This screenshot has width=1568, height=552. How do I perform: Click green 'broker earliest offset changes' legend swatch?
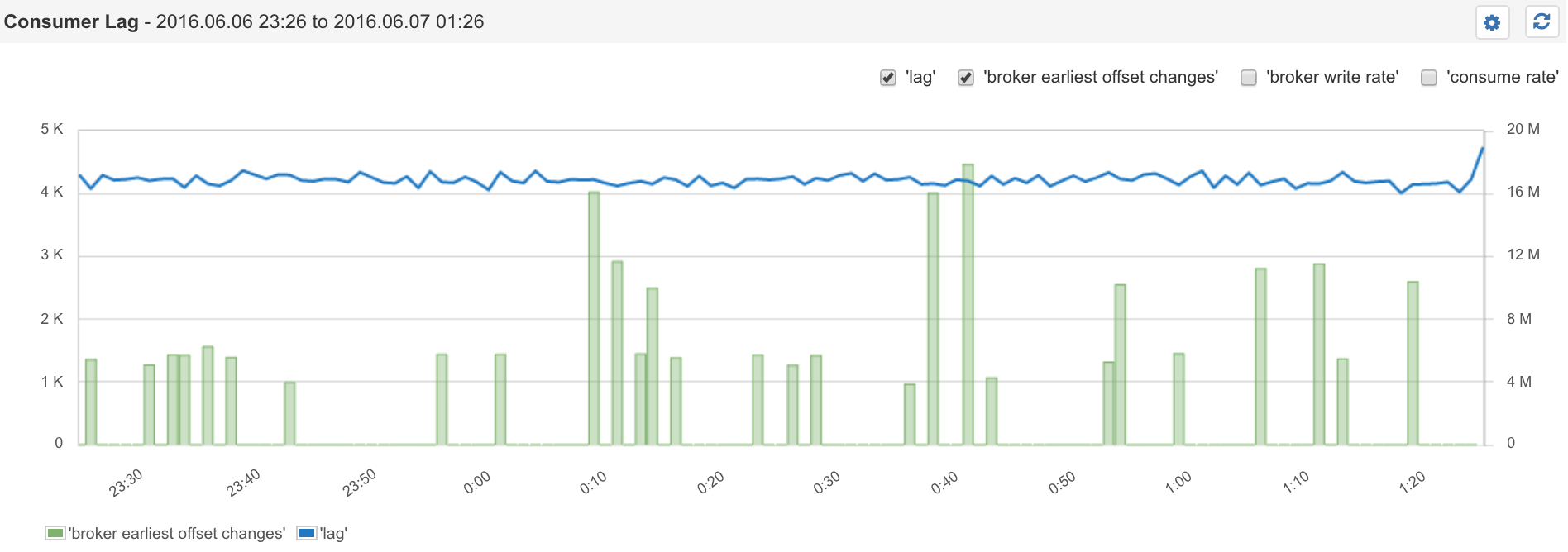point(55,534)
